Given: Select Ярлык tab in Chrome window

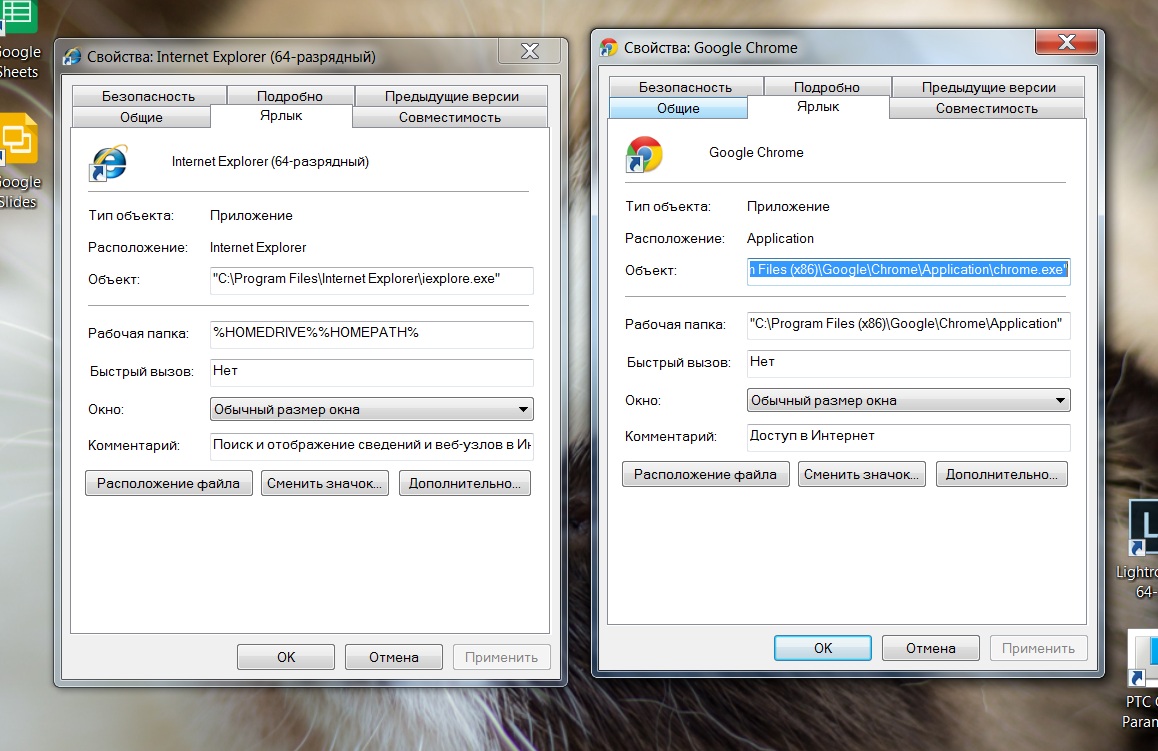Looking at the screenshot, I should click(x=818, y=107).
